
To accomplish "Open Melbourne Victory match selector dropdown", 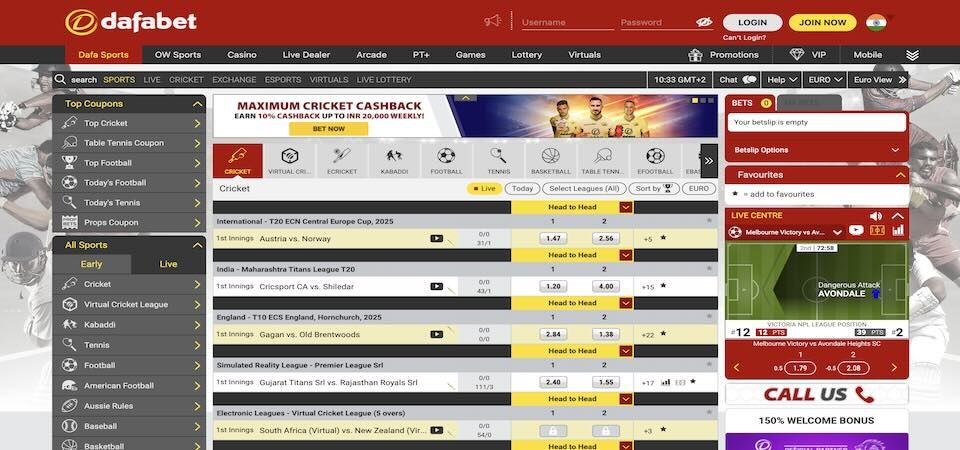I will coord(837,232).
